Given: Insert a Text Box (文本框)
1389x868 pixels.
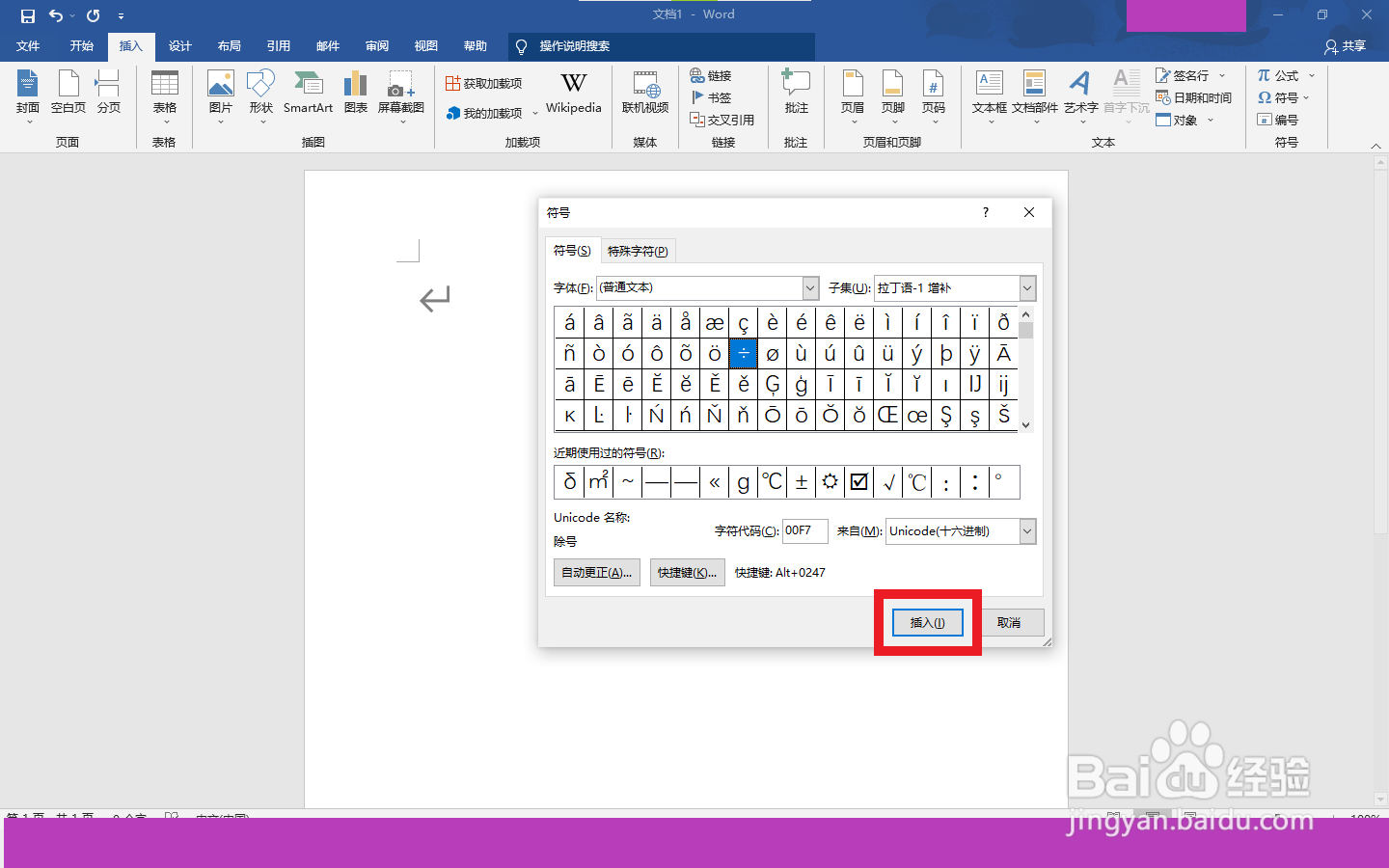Looking at the screenshot, I should coord(990,96).
